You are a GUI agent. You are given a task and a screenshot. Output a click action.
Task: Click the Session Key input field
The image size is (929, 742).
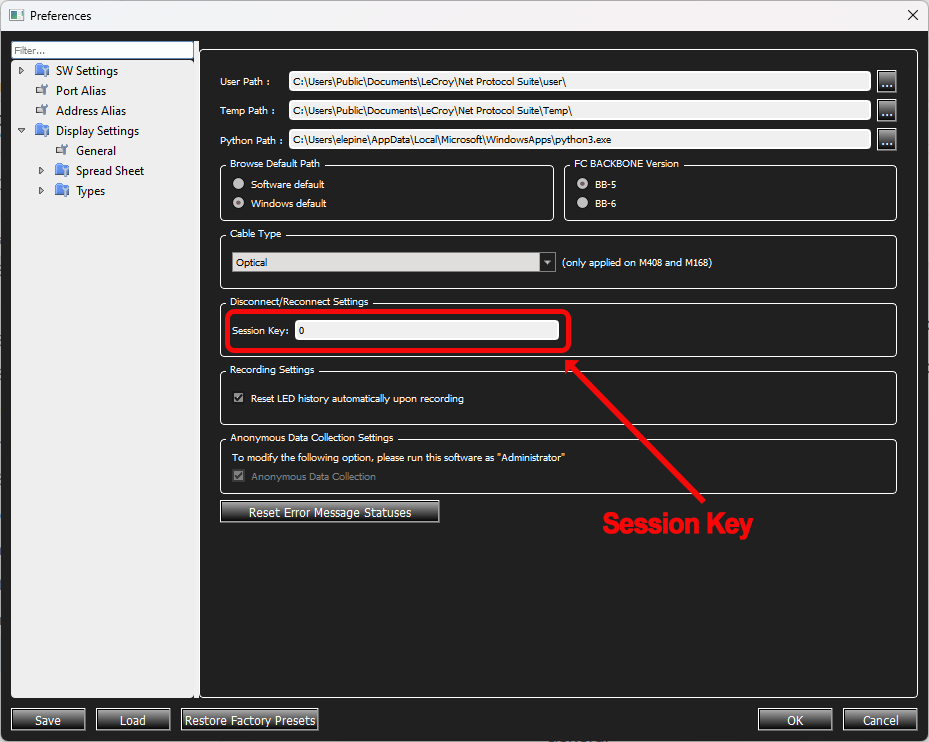click(427, 330)
